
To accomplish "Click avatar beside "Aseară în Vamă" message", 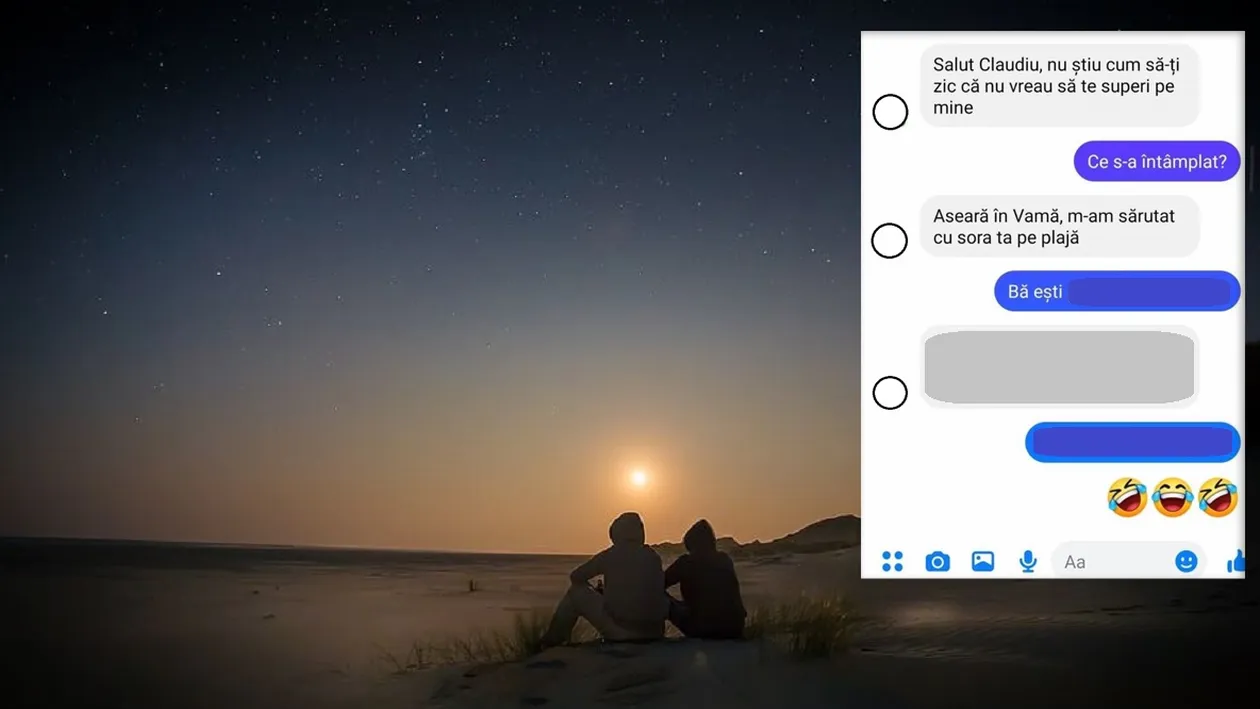I will [x=890, y=241].
